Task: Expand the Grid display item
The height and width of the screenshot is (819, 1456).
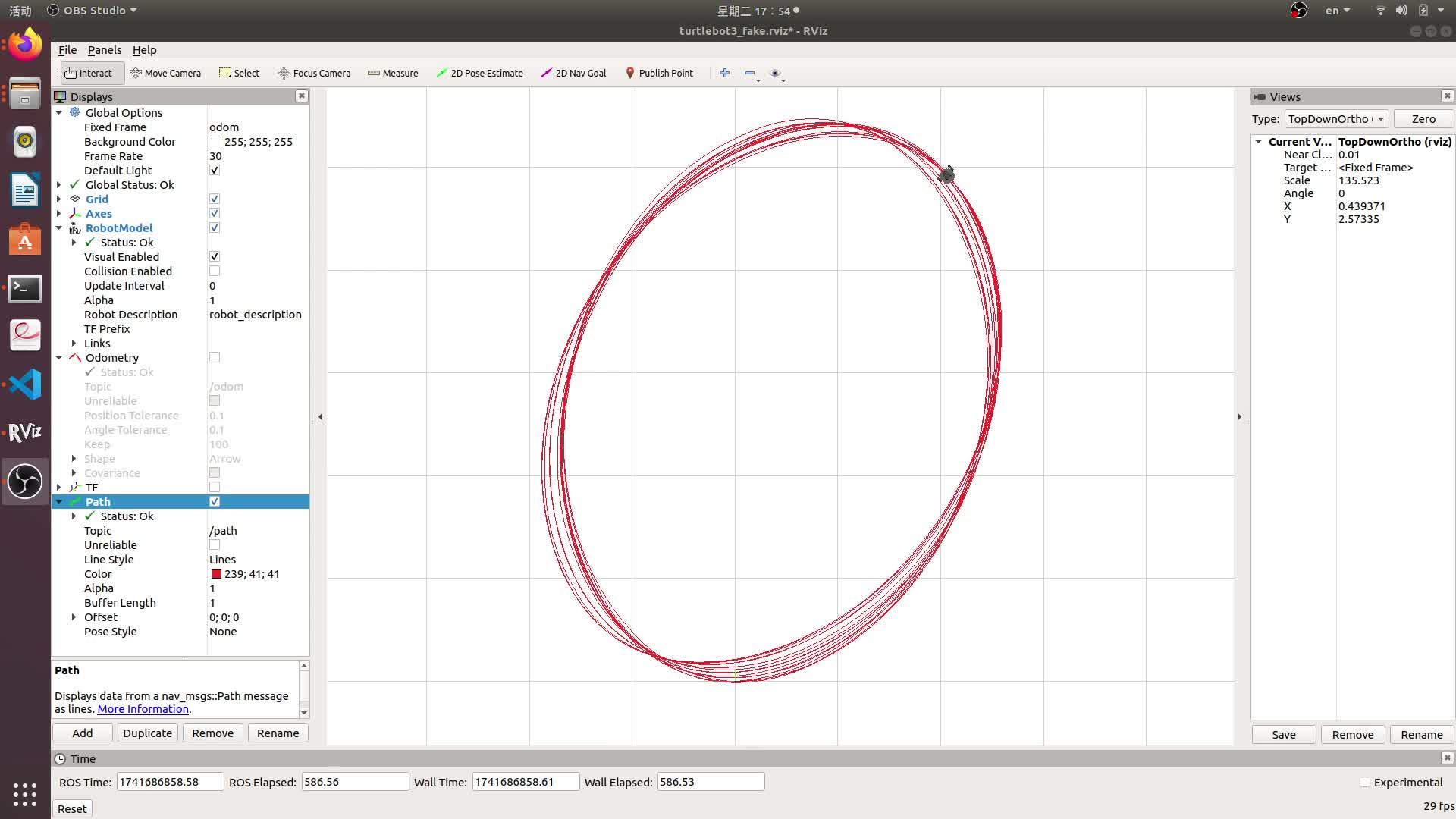Action: [59, 199]
